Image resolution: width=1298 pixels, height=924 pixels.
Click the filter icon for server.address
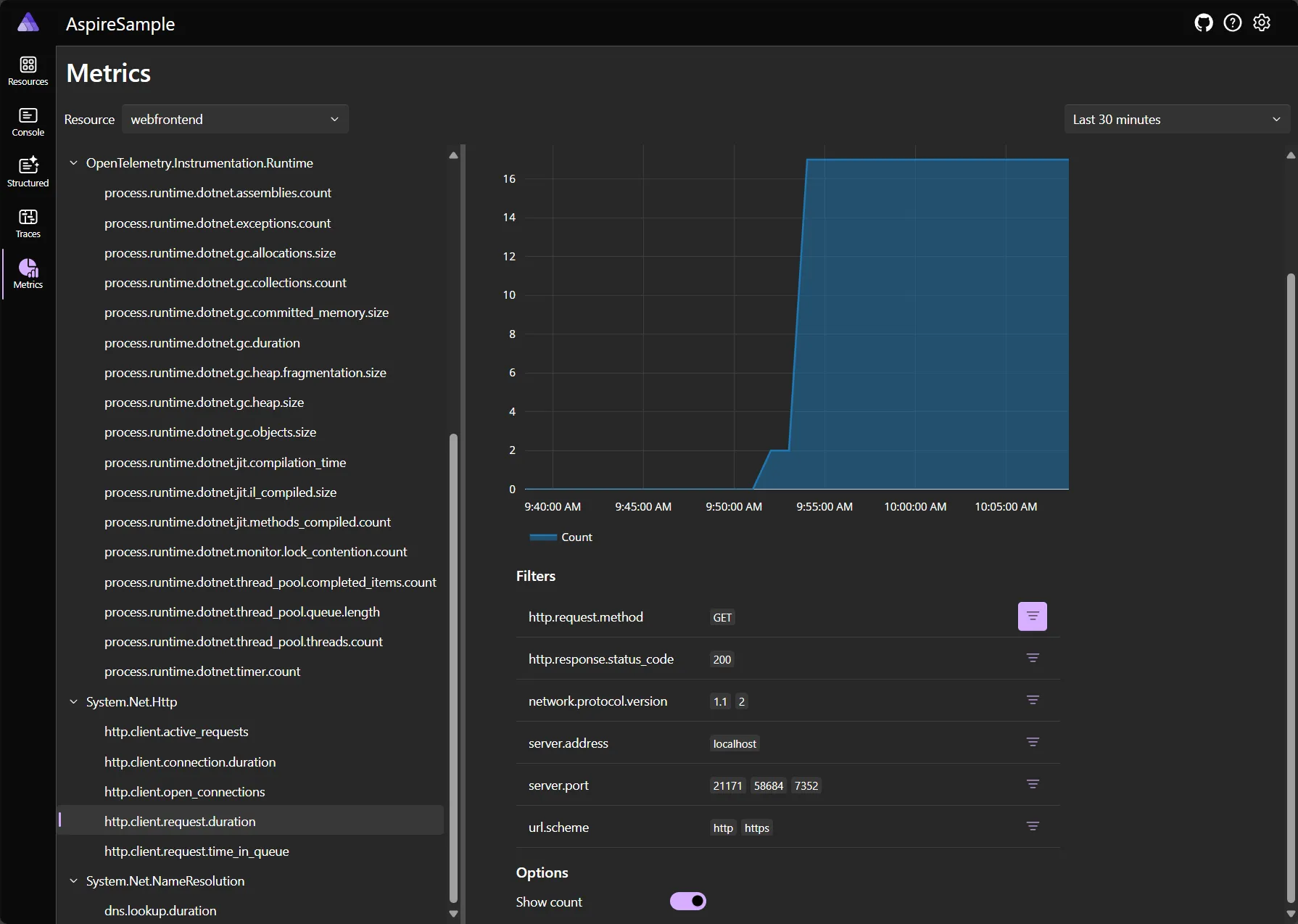click(x=1033, y=742)
